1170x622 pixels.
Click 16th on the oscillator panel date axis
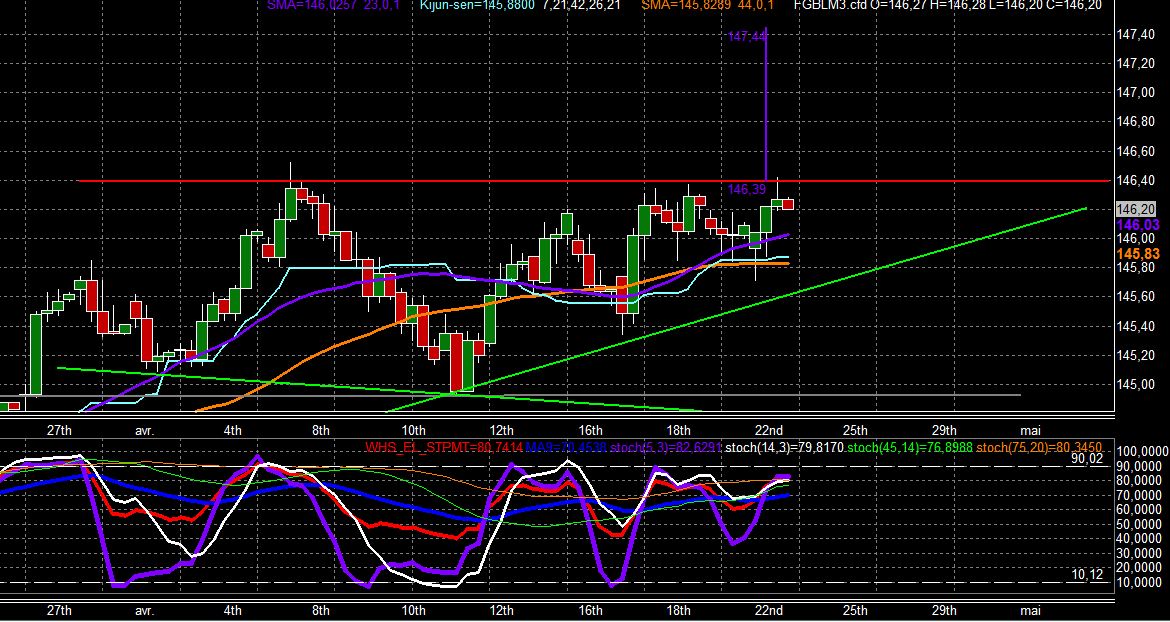click(x=590, y=610)
